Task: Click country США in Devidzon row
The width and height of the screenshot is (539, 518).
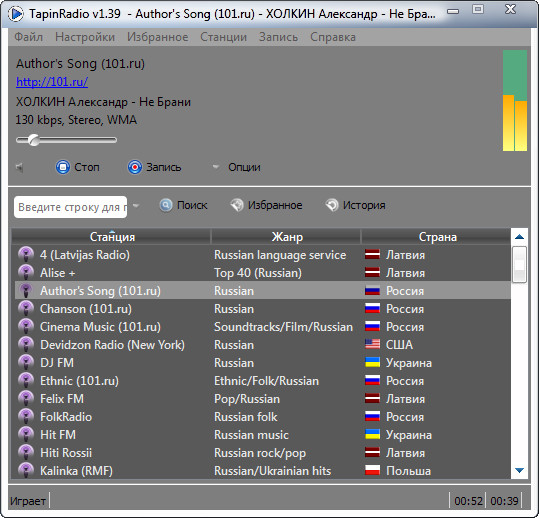Action: click(x=399, y=344)
